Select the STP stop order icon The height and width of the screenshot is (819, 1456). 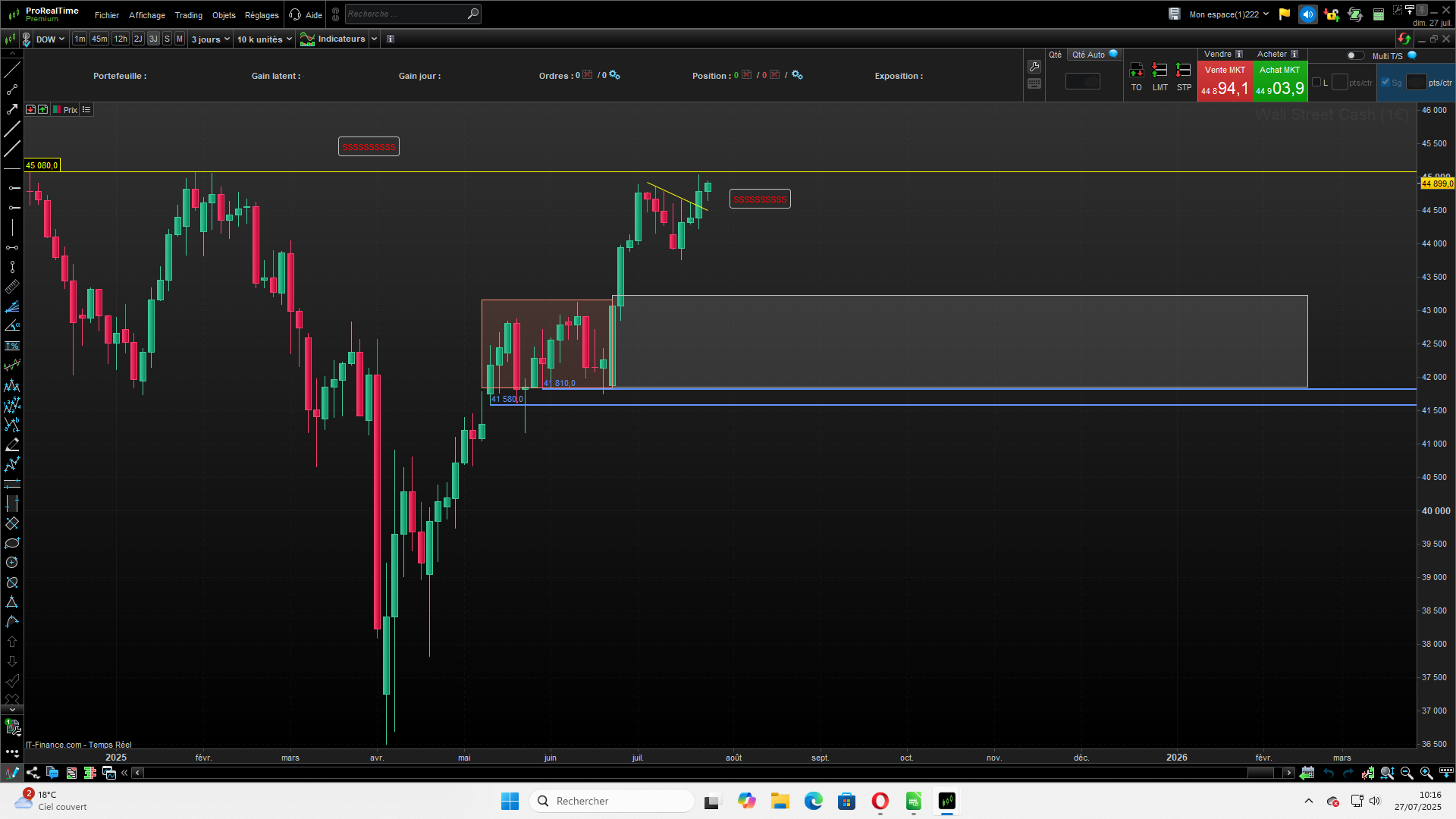pyautogui.click(x=1183, y=71)
